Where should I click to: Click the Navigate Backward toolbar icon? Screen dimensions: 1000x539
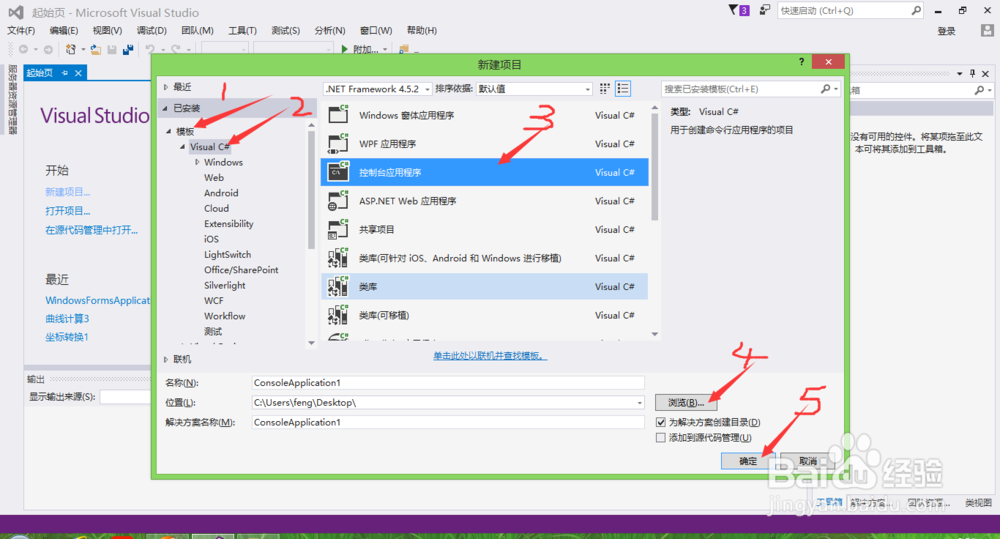click(x=24, y=49)
